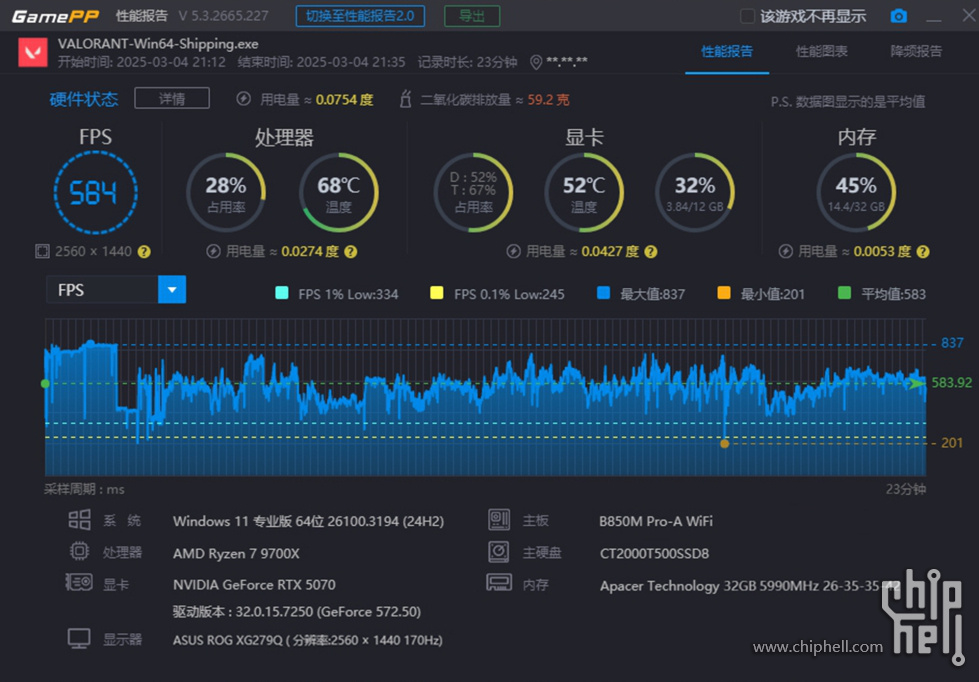Click the system Windows icon

[79, 520]
